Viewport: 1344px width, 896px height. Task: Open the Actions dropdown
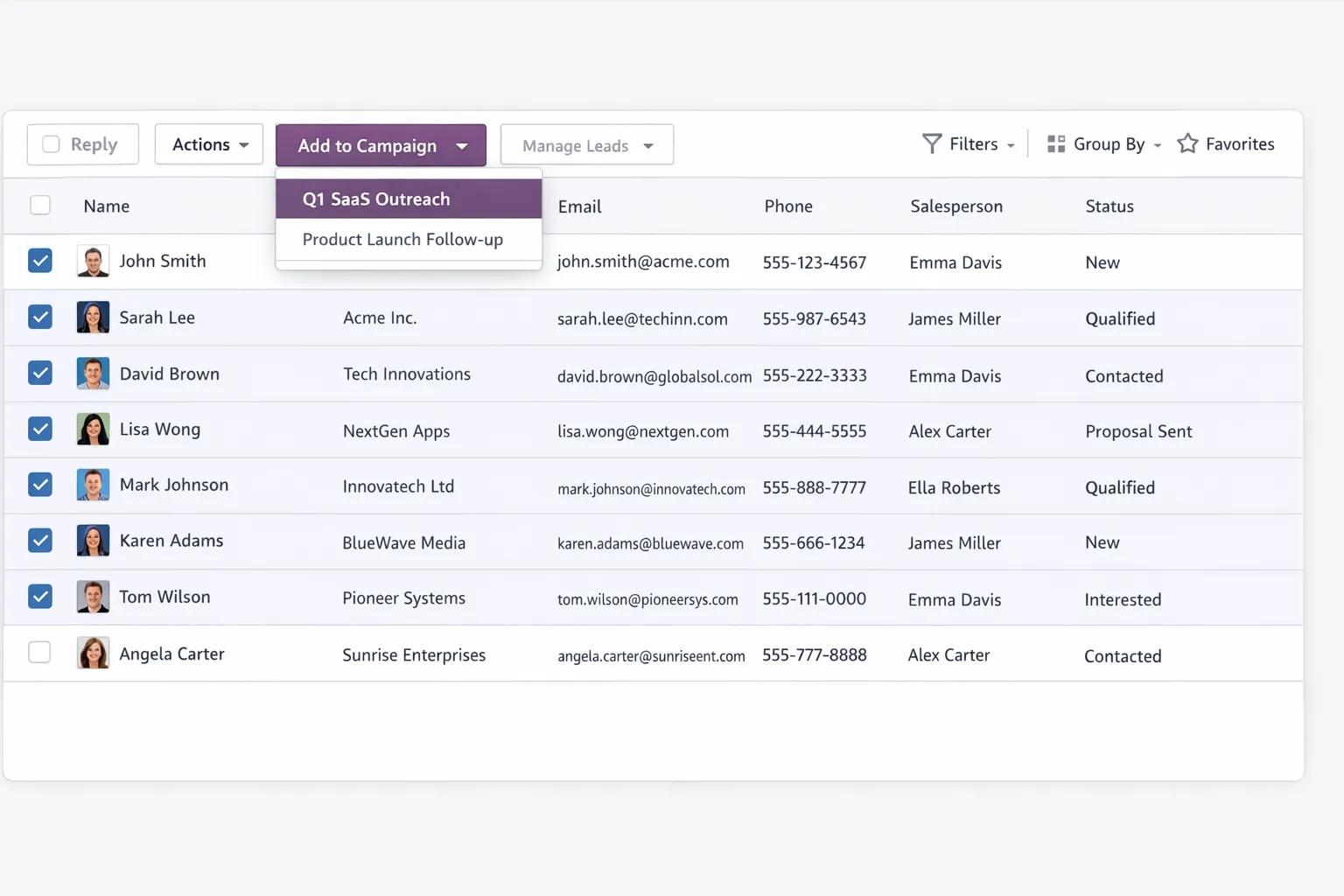[208, 143]
